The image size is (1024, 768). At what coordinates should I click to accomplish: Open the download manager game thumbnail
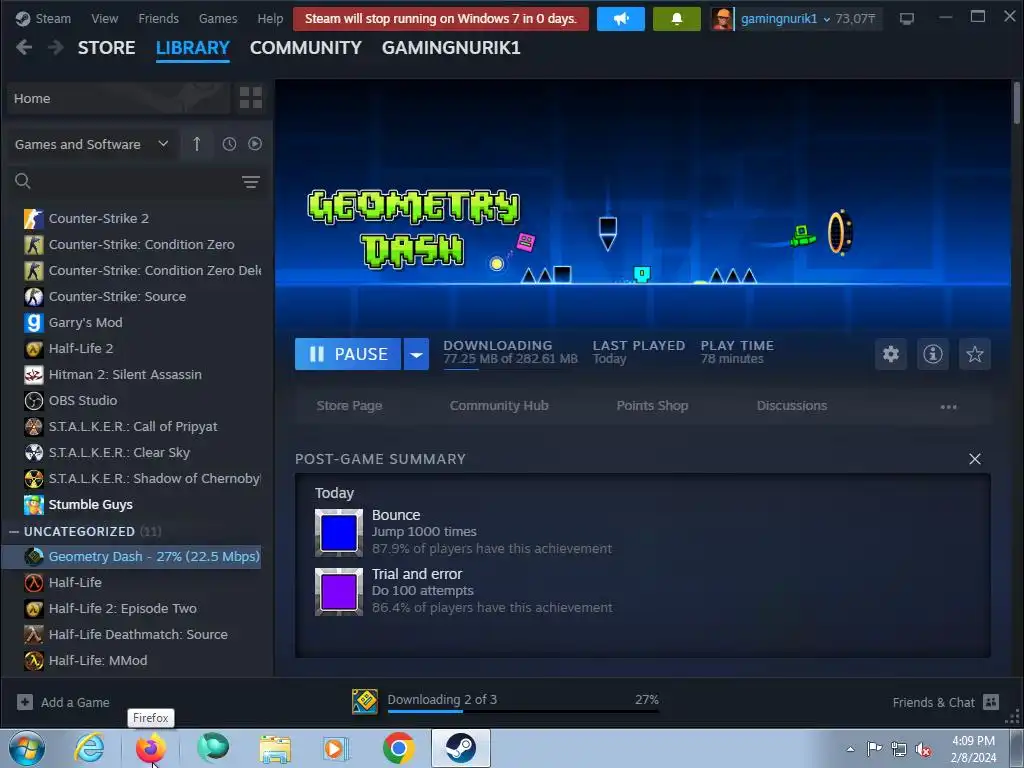tap(364, 702)
